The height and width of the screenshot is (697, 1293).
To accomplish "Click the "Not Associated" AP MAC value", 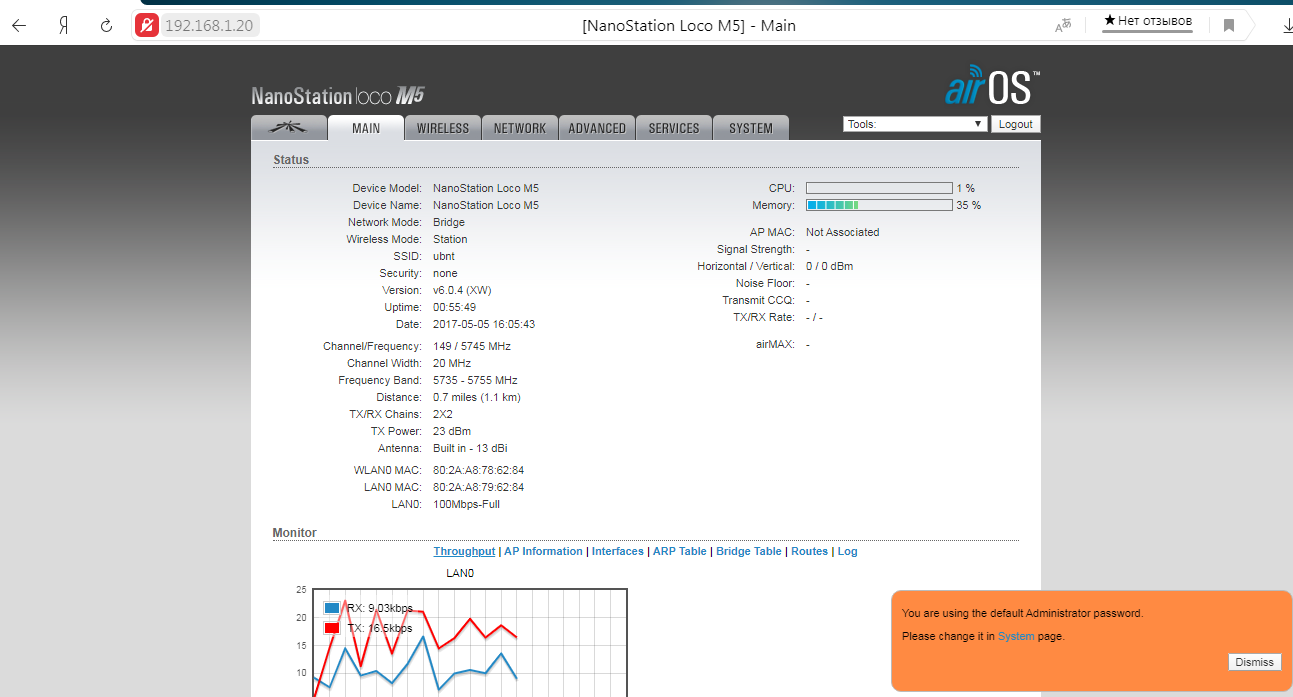I will click(843, 232).
